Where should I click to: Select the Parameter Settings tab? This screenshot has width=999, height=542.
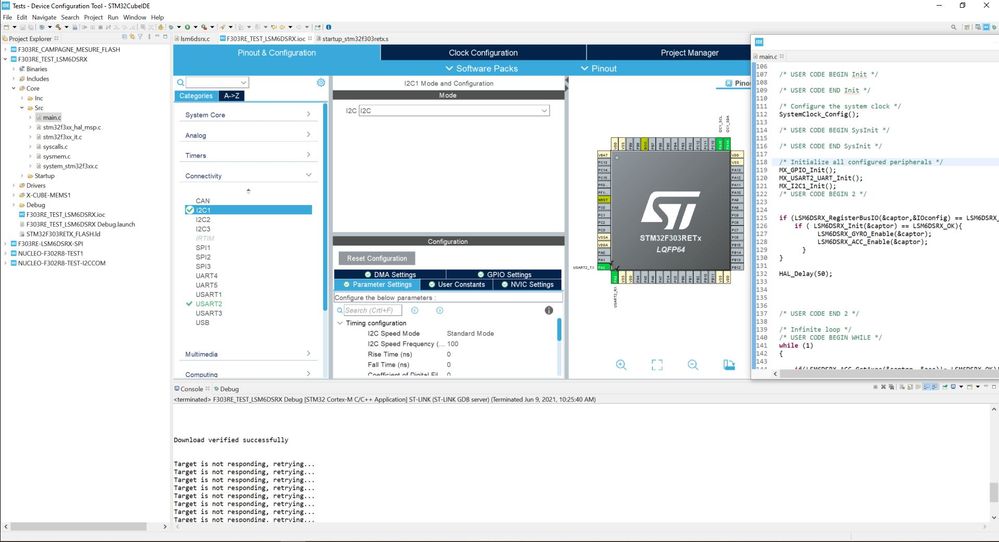[377, 285]
